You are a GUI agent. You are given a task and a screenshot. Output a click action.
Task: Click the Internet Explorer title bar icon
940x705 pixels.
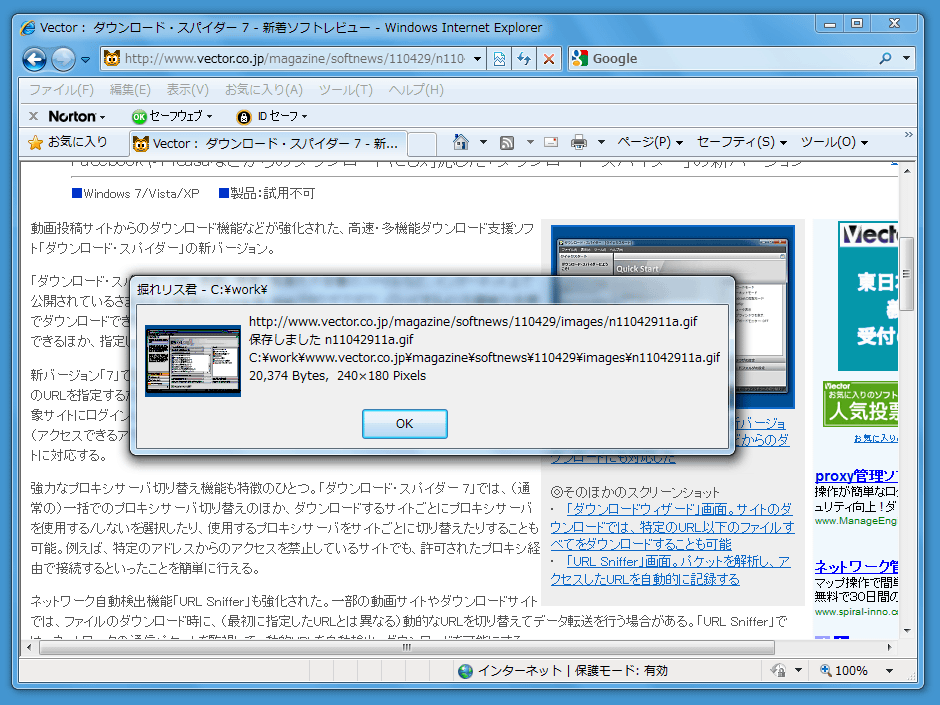coord(28,28)
